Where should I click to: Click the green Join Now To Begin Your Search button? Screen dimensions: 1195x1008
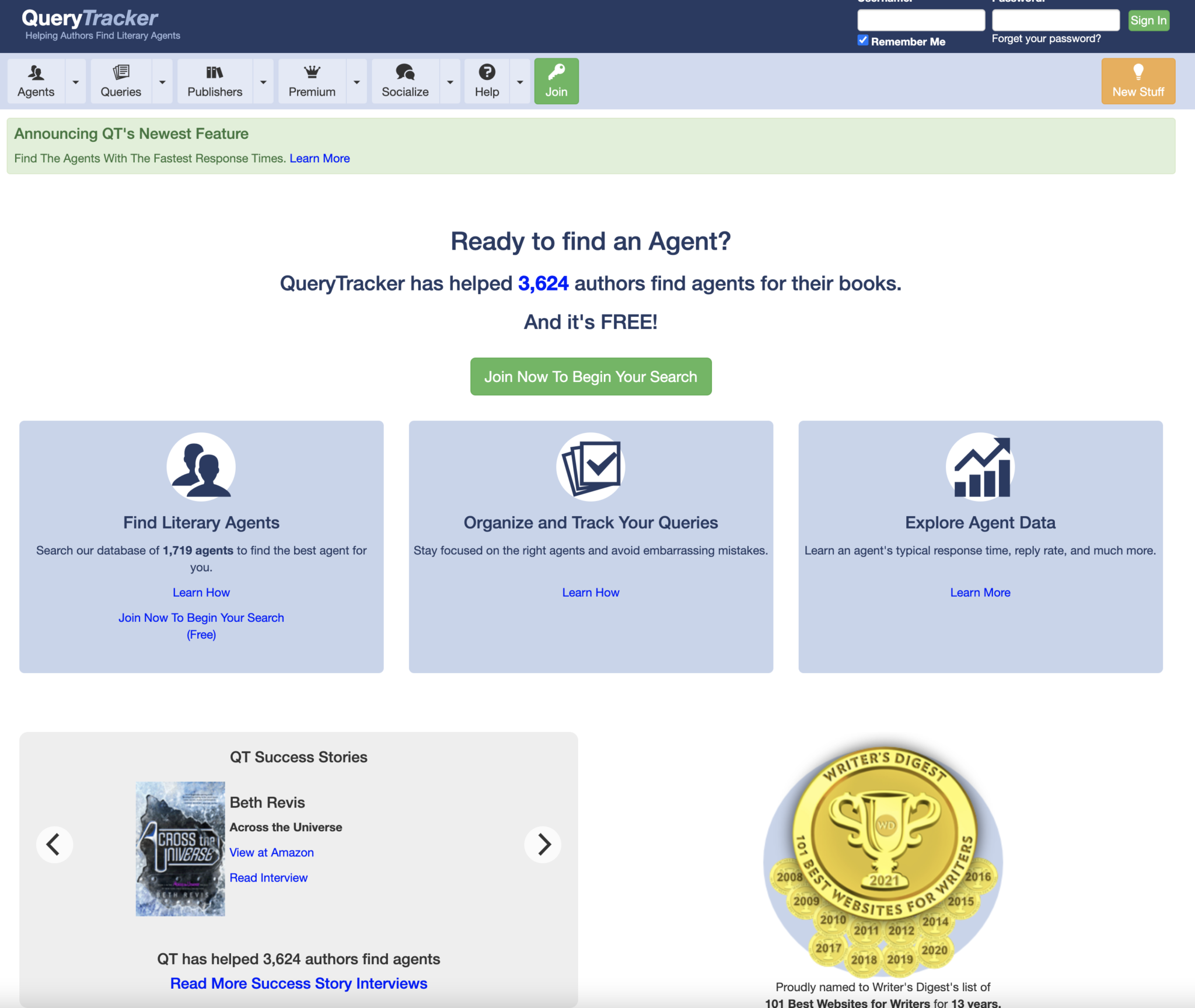(590, 376)
